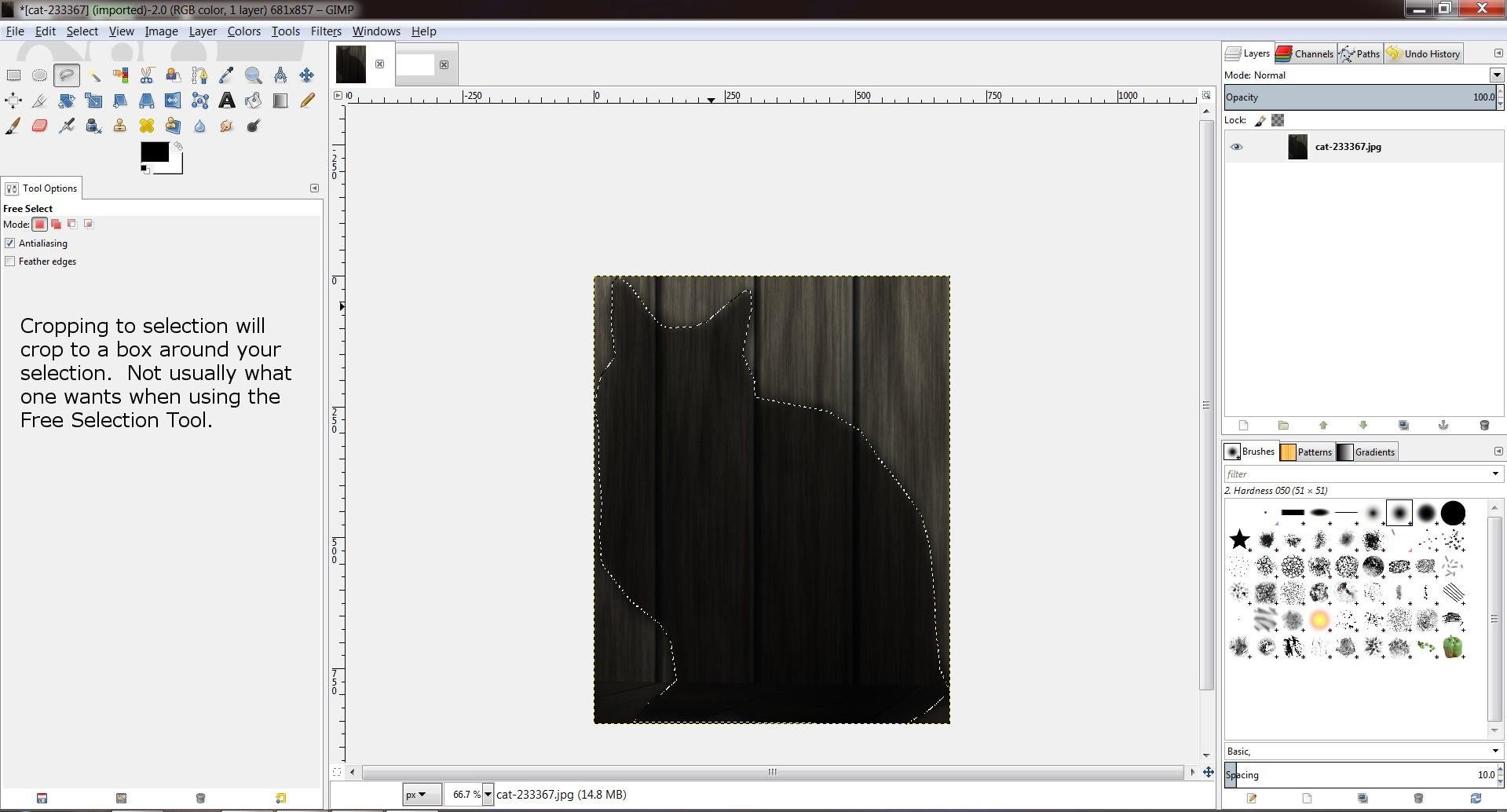The width and height of the screenshot is (1507, 812).
Task: Click the cat image tab thumbnail
Action: click(351, 64)
